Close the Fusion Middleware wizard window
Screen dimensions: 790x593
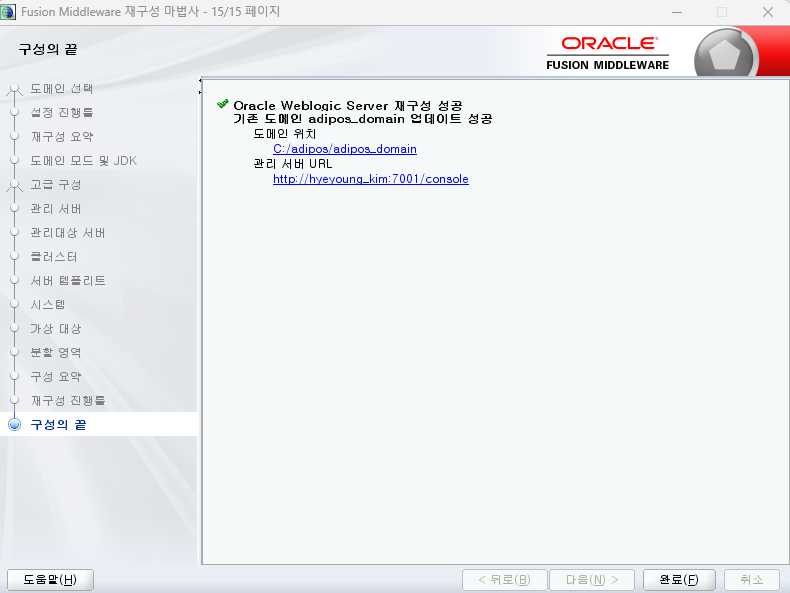click(x=768, y=12)
